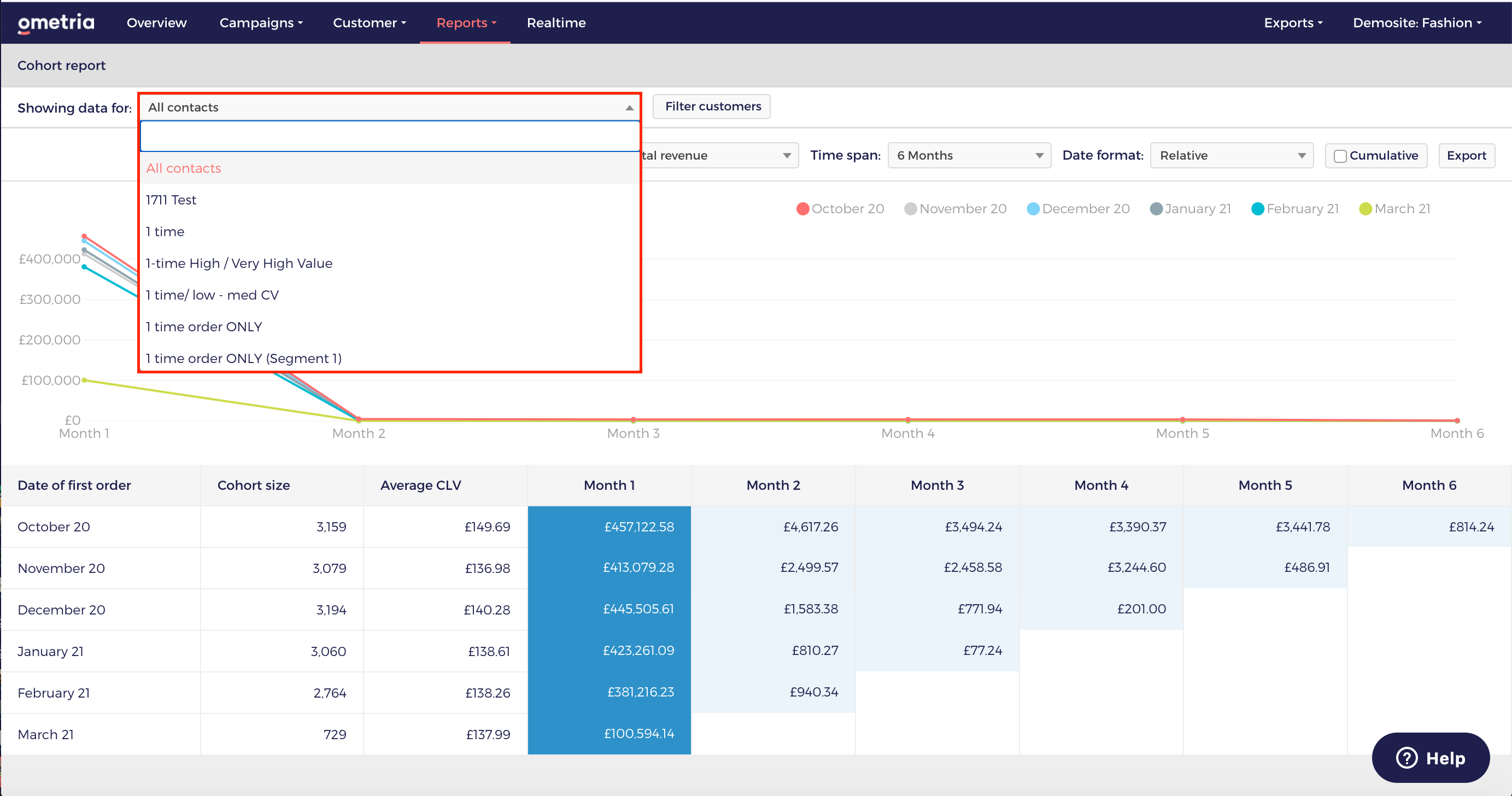Image resolution: width=1512 pixels, height=796 pixels.
Task: Toggle the March 21 series in the legend
Action: [x=1395, y=208]
